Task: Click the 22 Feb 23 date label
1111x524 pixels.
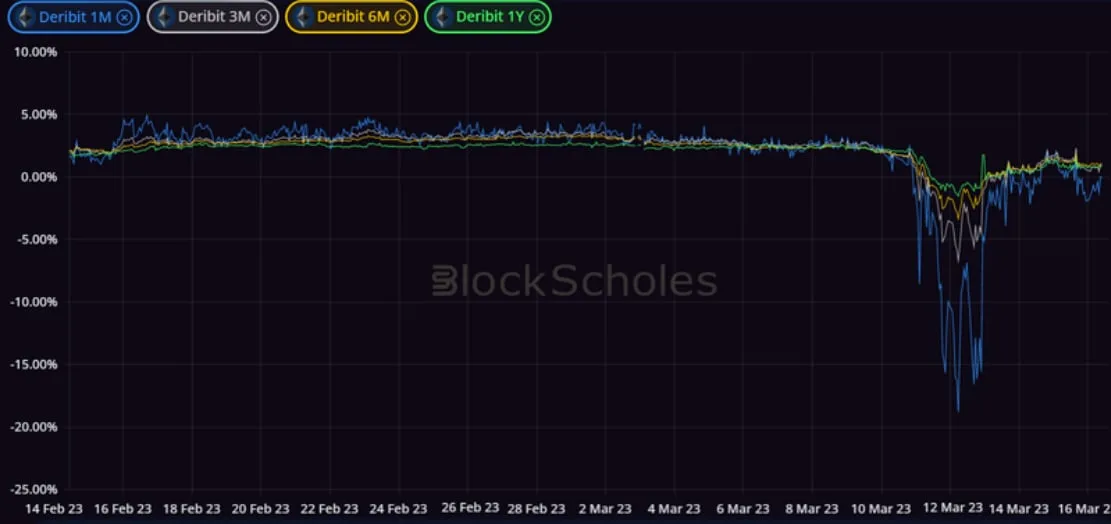Action: [329, 508]
